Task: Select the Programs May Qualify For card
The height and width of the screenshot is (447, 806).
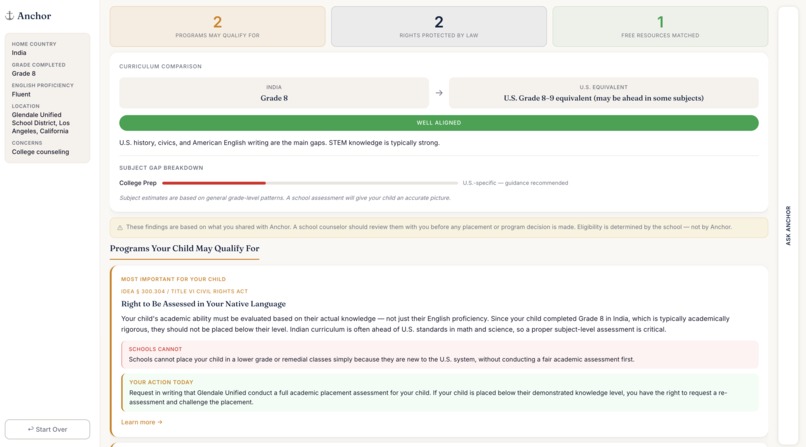Action: [217, 26]
